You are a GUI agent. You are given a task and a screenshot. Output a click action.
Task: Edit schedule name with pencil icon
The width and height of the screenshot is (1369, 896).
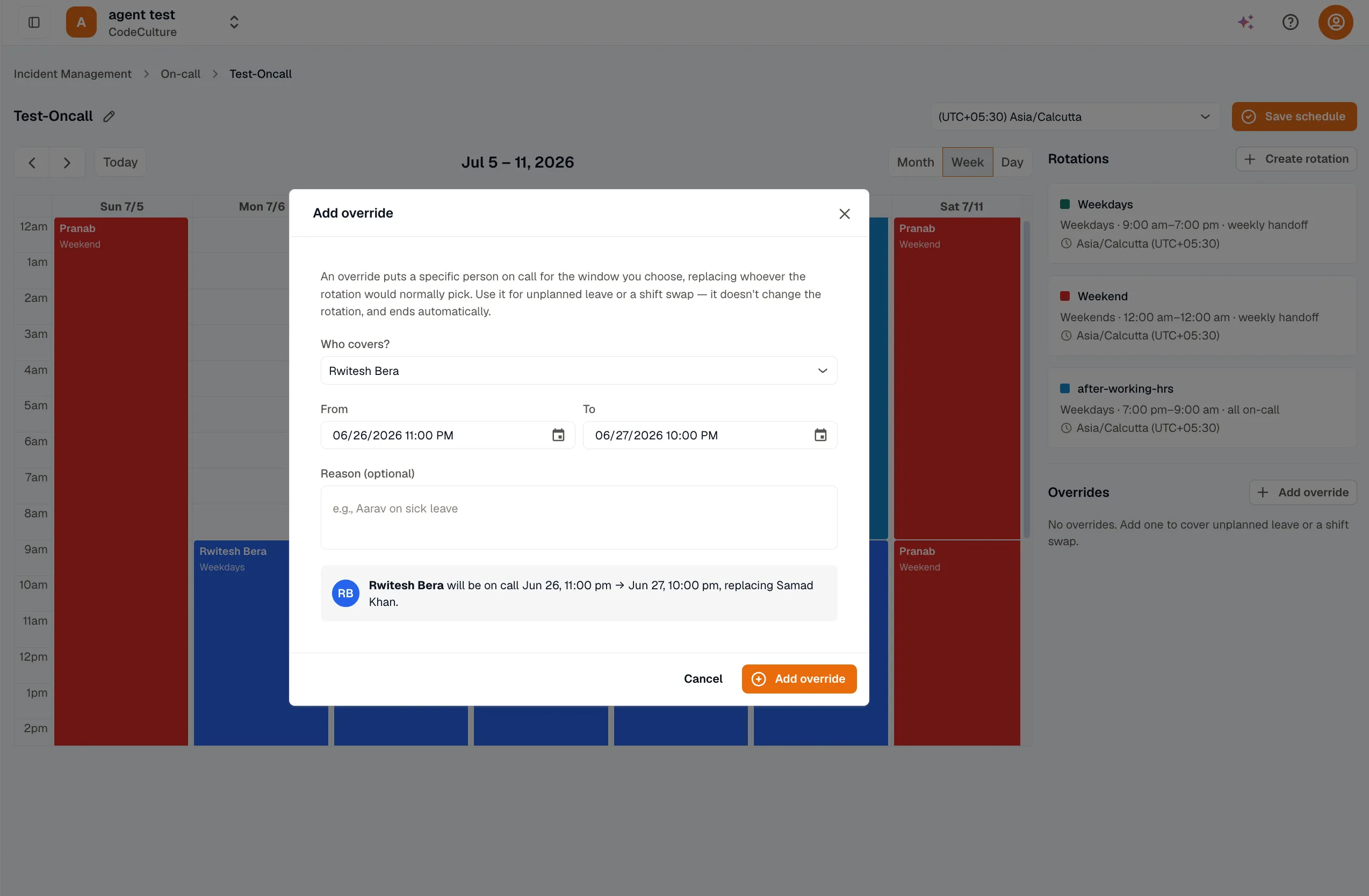tap(109, 116)
